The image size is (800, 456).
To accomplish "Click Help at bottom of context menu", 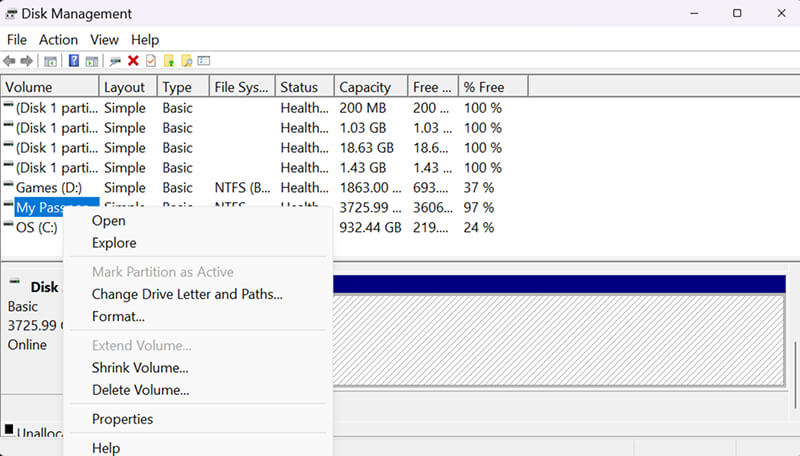I will 198,447.
